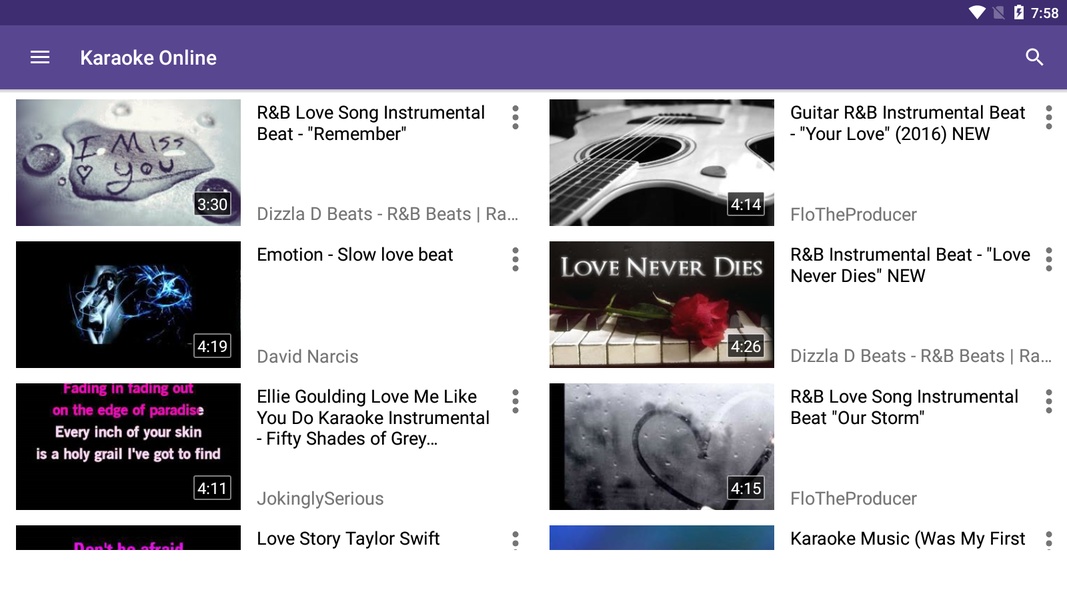Play the blue dancer thumbnail video
The height and width of the screenshot is (600, 1067).
[x=128, y=304]
